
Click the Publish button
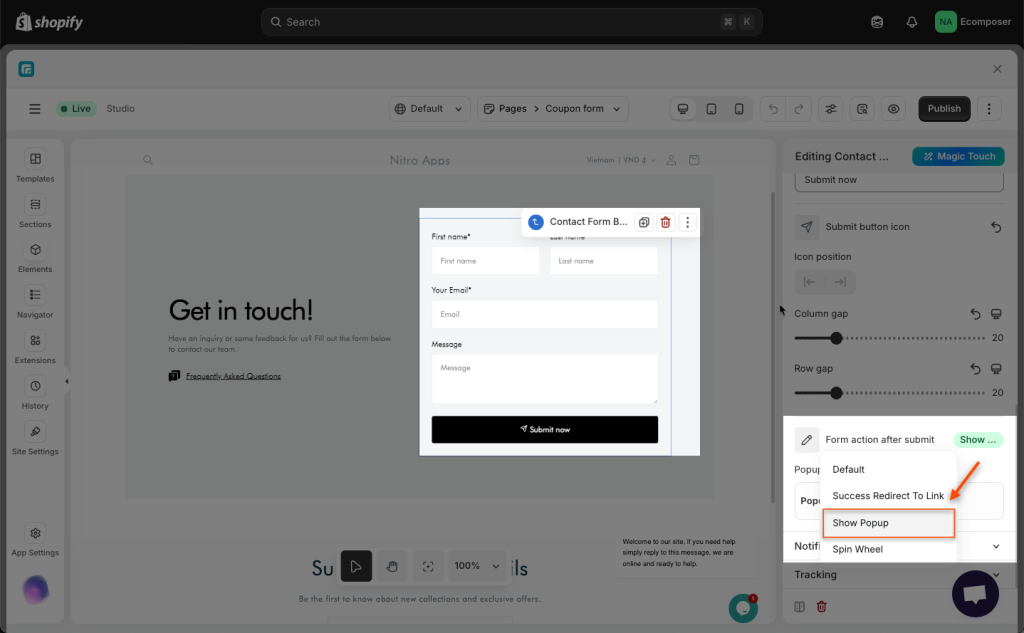944,109
